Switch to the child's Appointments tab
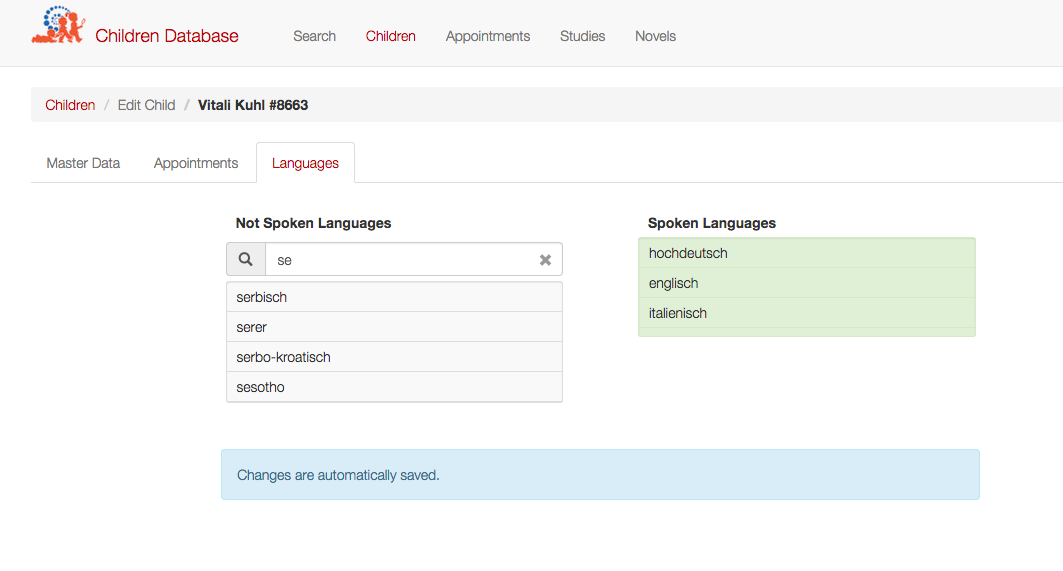The height and width of the screenshot is (571, 1063). pos(196,163)
